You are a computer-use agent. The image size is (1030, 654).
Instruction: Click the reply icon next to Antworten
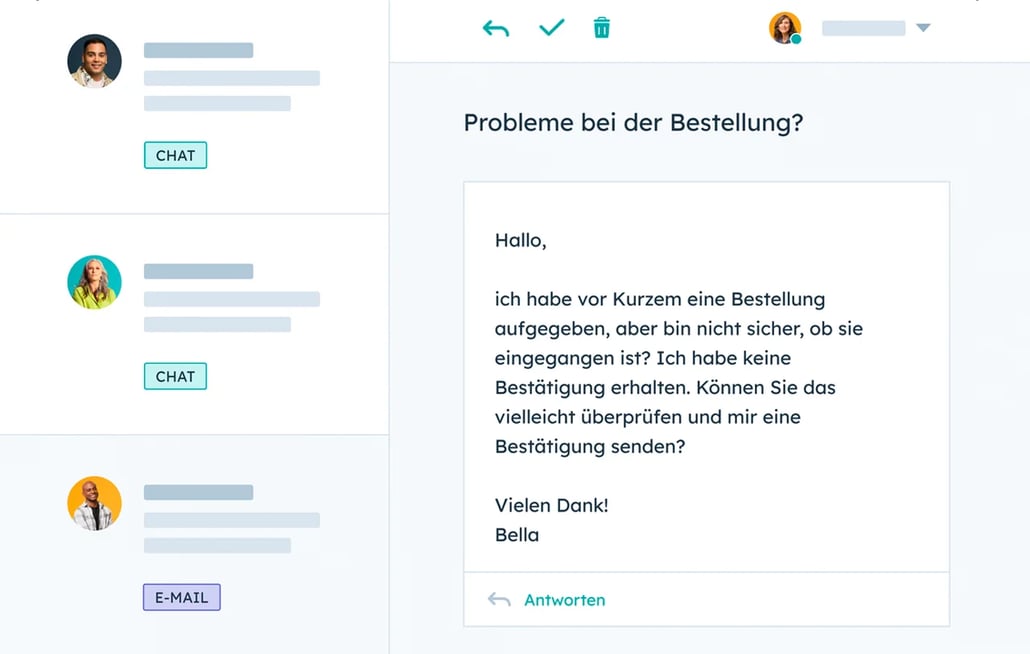coord(499,599)
